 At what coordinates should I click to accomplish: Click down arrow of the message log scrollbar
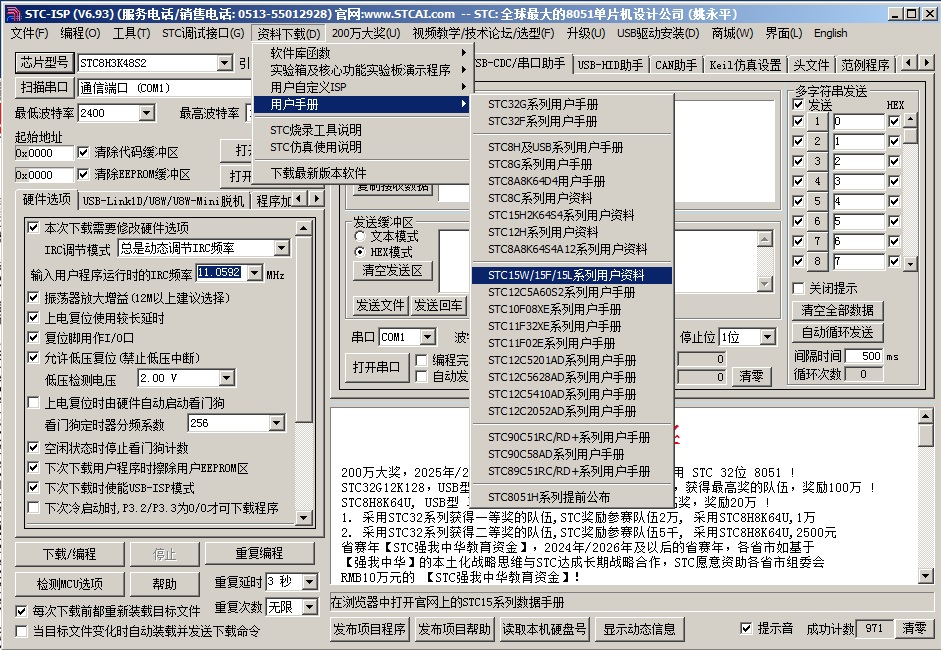tap(925, 576)
